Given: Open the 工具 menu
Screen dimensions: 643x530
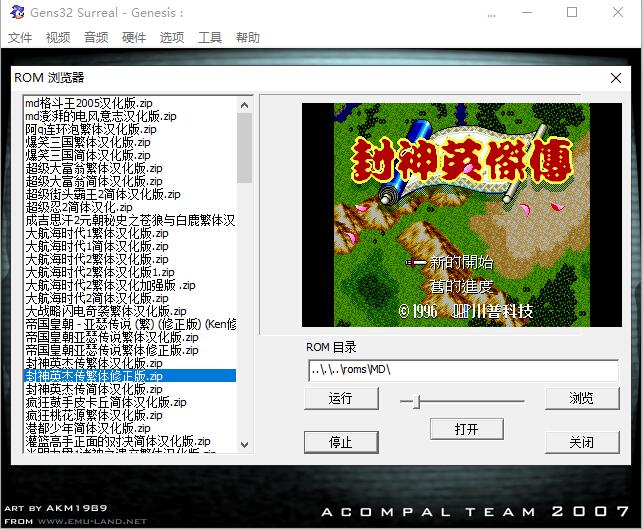Looking at the screenshot, I should [x=210, y=38].
